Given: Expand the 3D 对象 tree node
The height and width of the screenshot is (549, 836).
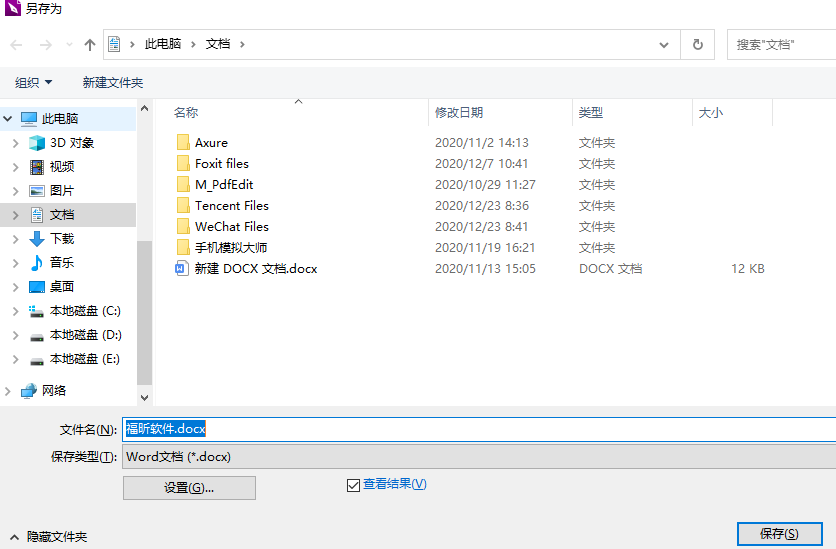Looking at the screenshot, I should point(16,143).
